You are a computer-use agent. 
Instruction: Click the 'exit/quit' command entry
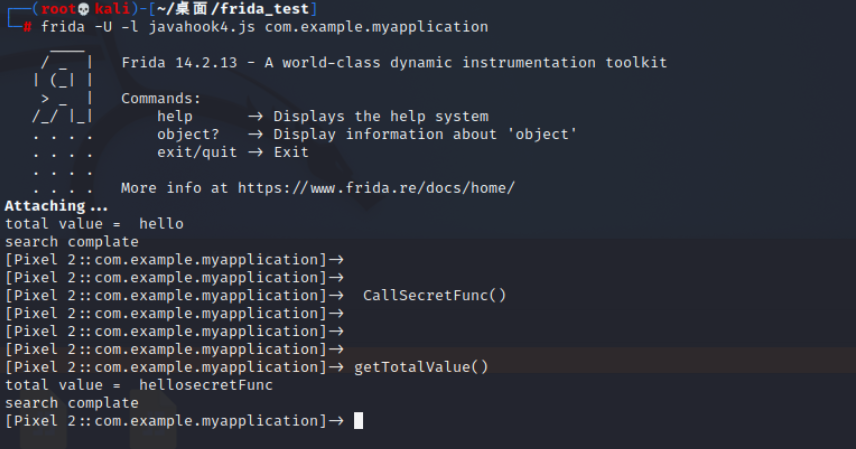pyautogui.click(x=197, y=152)
